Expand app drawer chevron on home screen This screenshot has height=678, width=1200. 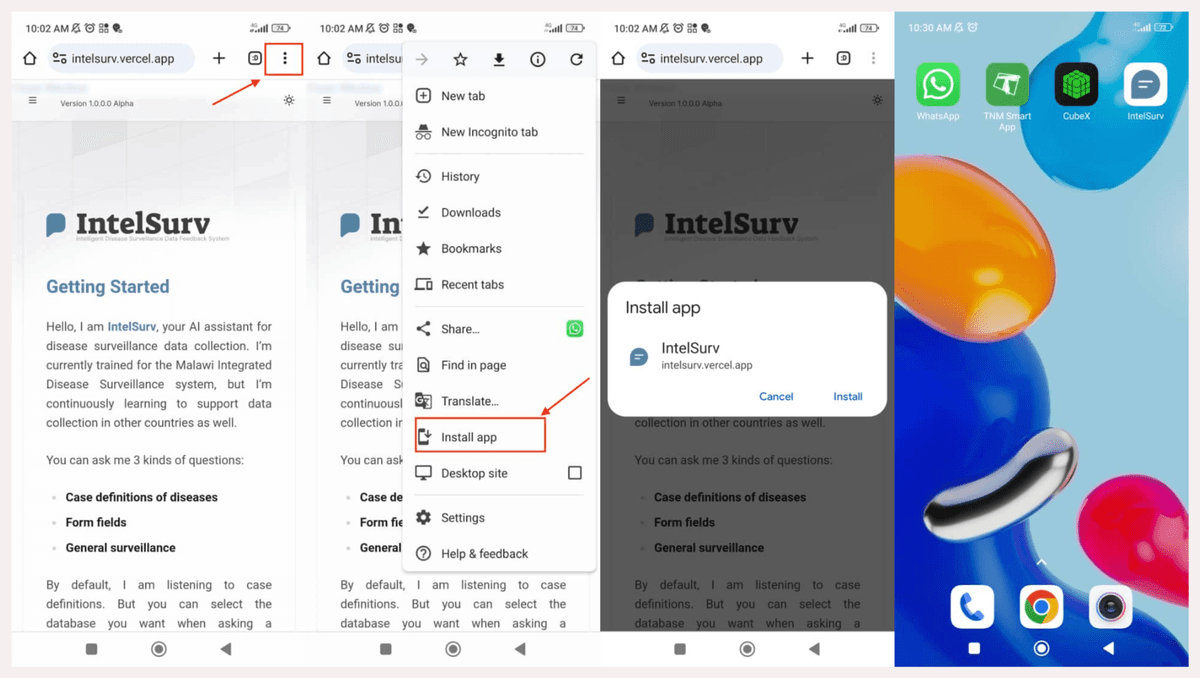click(1041, 562)
